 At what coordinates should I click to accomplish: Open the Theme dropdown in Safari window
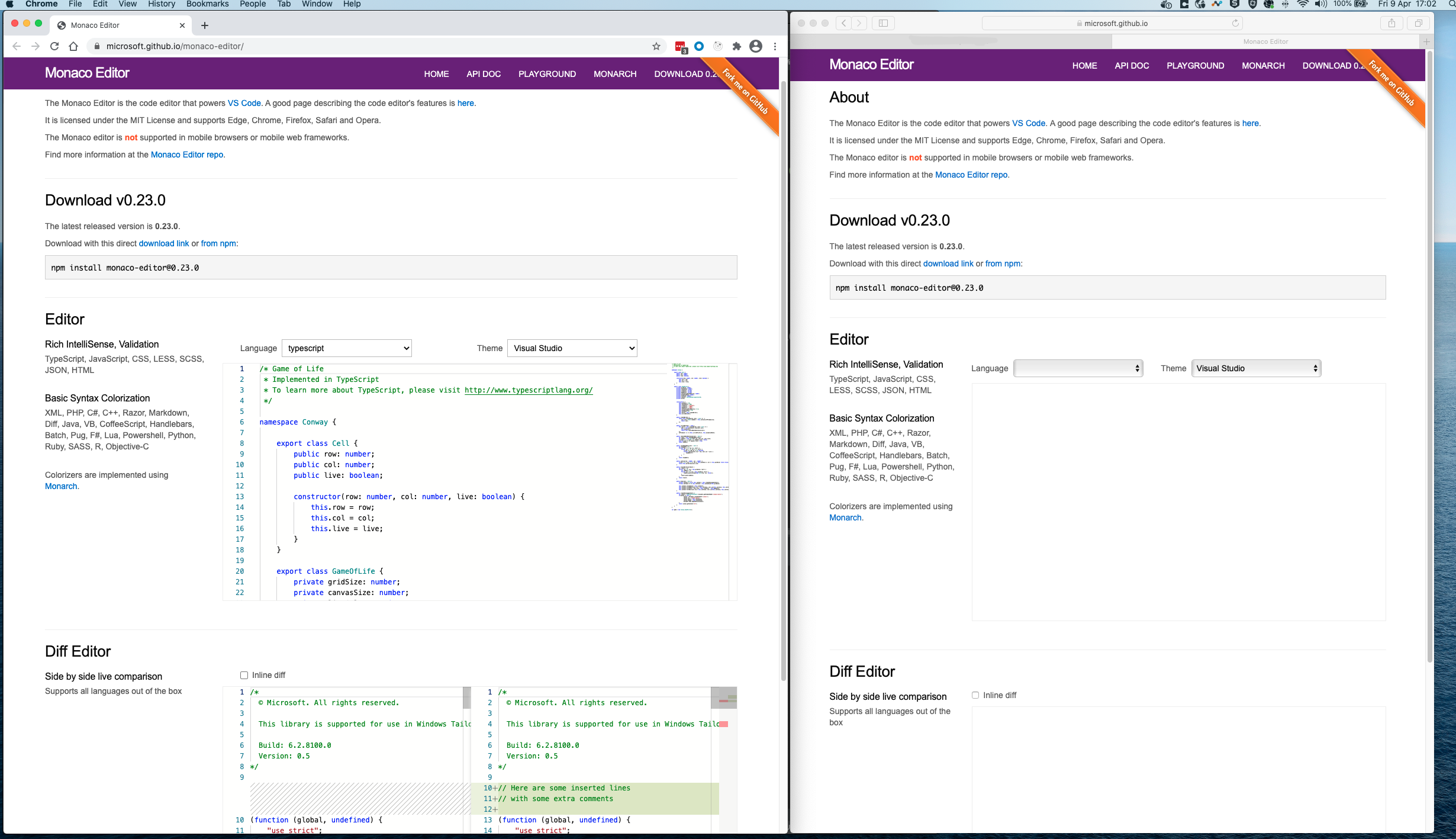click(x=1257, y=368)
